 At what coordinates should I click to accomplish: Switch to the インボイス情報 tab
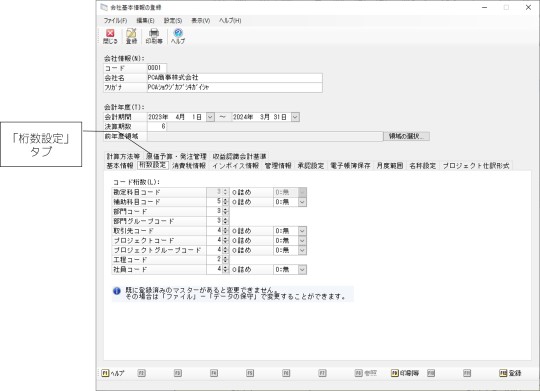click(x=236, y=166)
